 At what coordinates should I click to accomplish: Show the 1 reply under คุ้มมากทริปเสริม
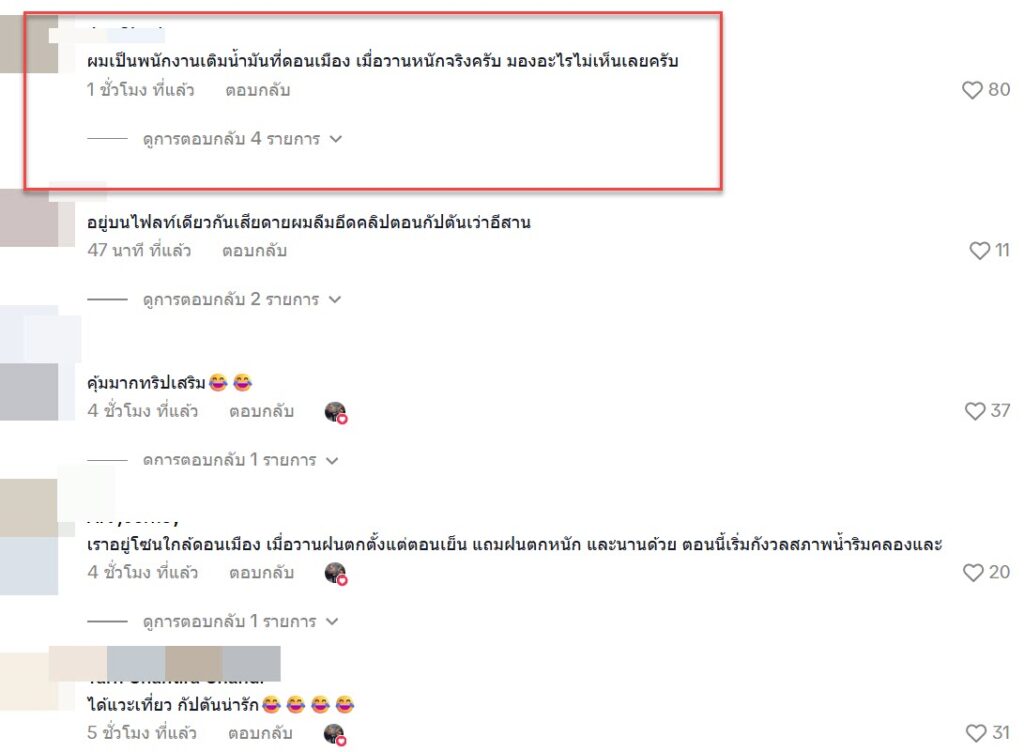click(x=240, y=460)
